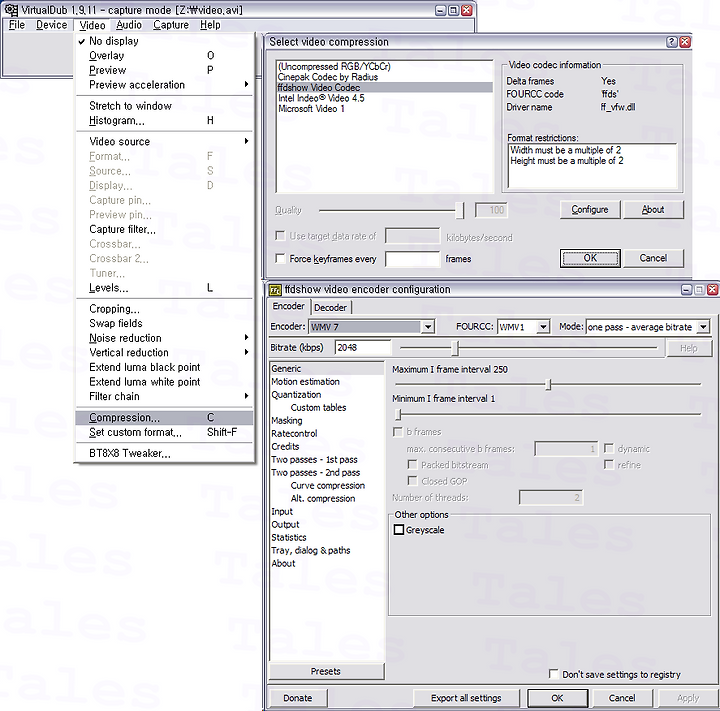The image size is (720, 711).
Task: Expand the Video source submenu
Action: 164,141
